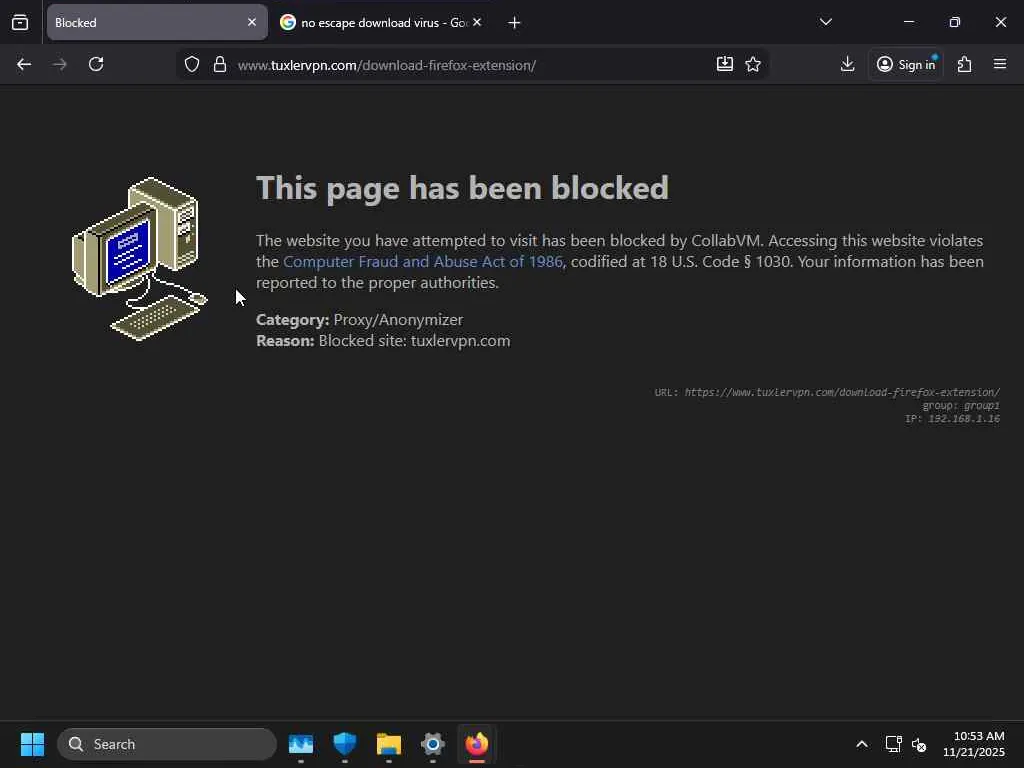The width and height of the screenshot is (1024, 768).
Task: Open the Windows Start menu
Action: [32, 744]
